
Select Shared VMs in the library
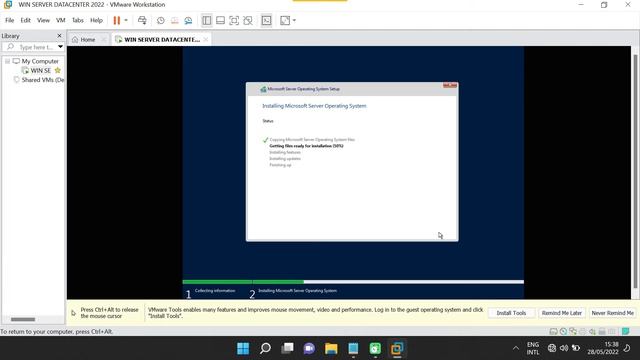42,80
